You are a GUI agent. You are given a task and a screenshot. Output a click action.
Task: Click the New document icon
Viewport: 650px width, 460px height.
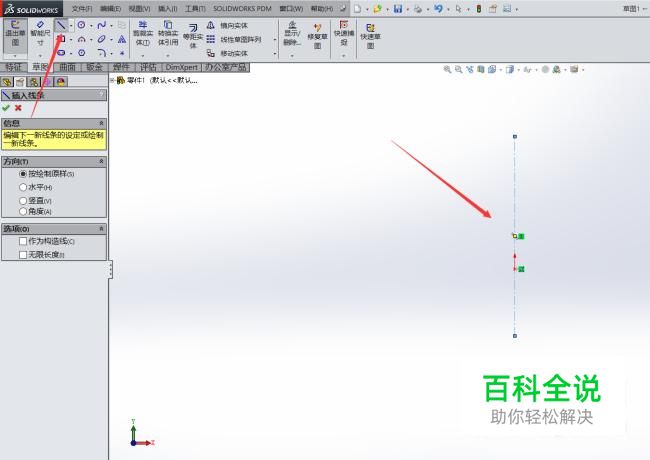[x=357, y=9]
